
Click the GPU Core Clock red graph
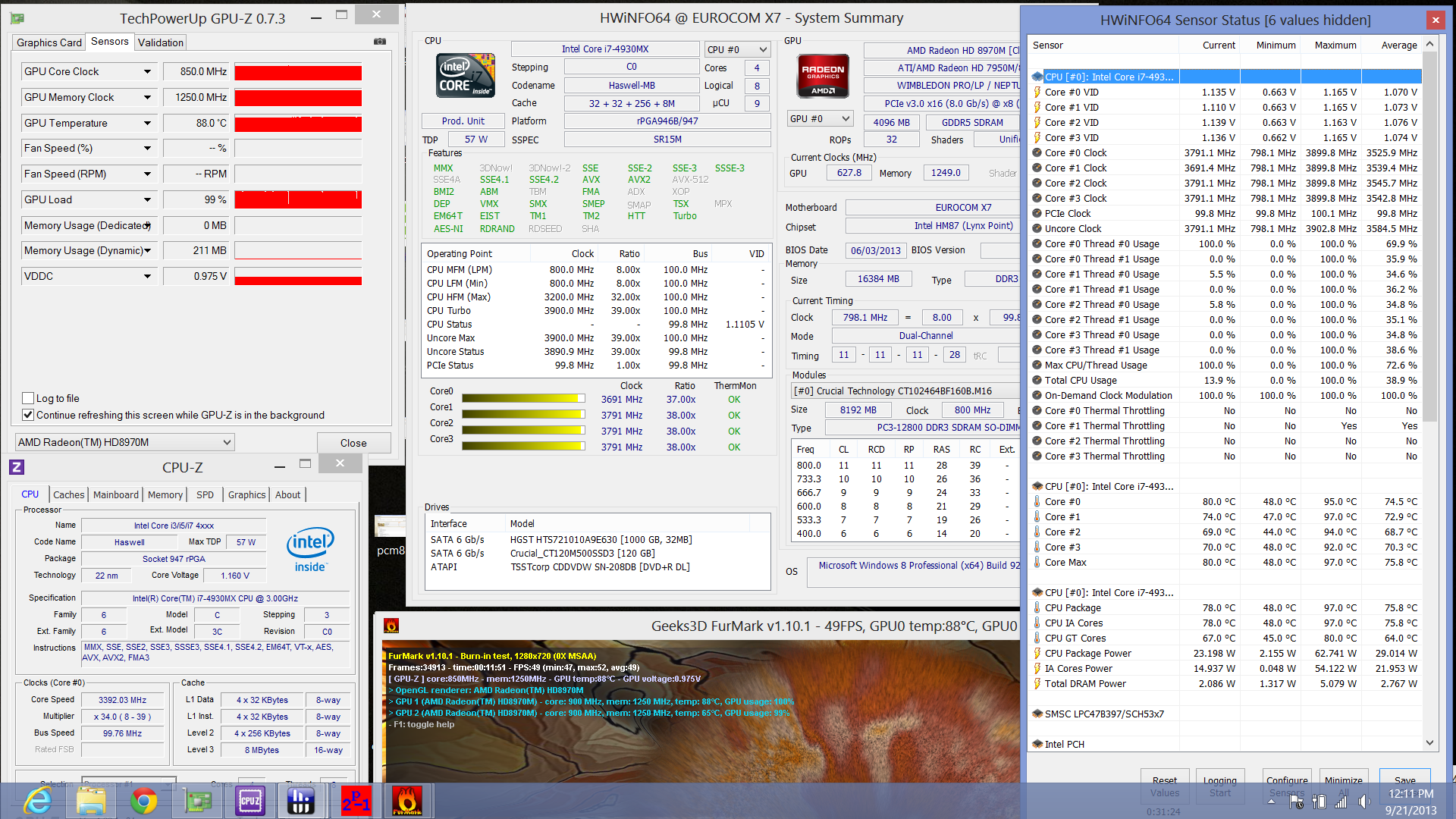(x=298, y=72)
